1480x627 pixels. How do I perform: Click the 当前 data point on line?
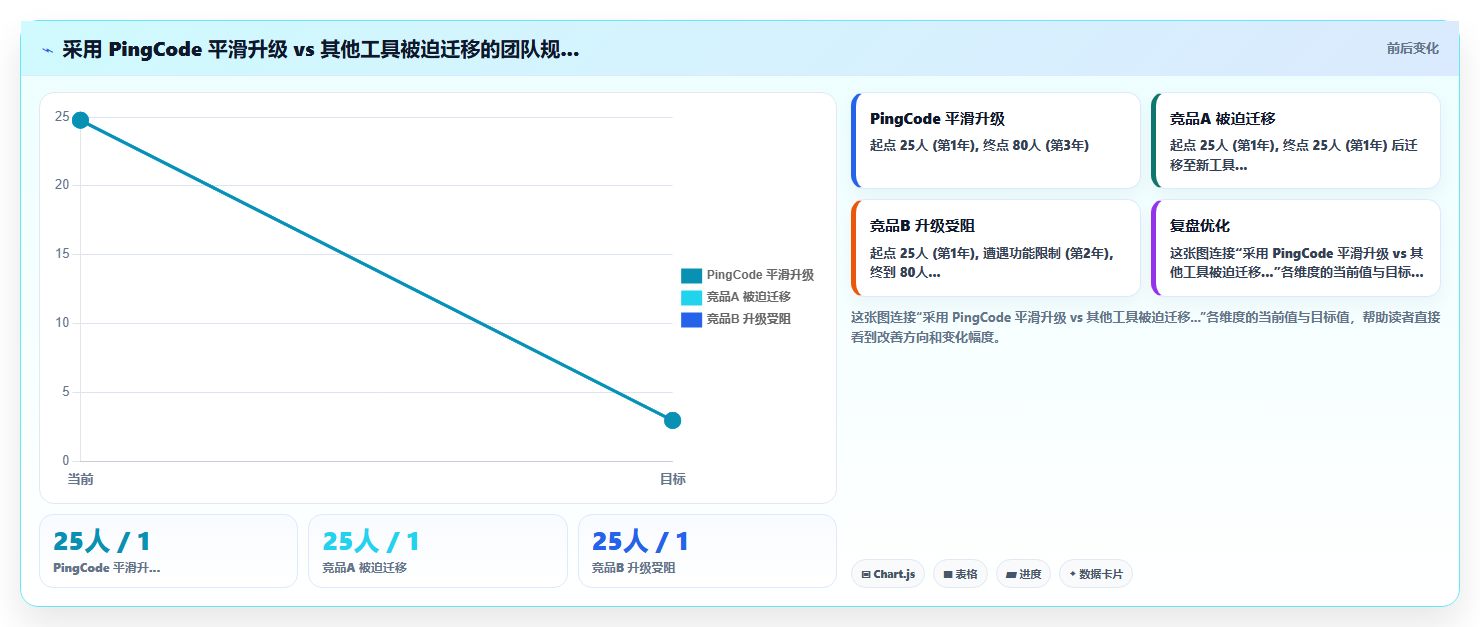(81, 120)
